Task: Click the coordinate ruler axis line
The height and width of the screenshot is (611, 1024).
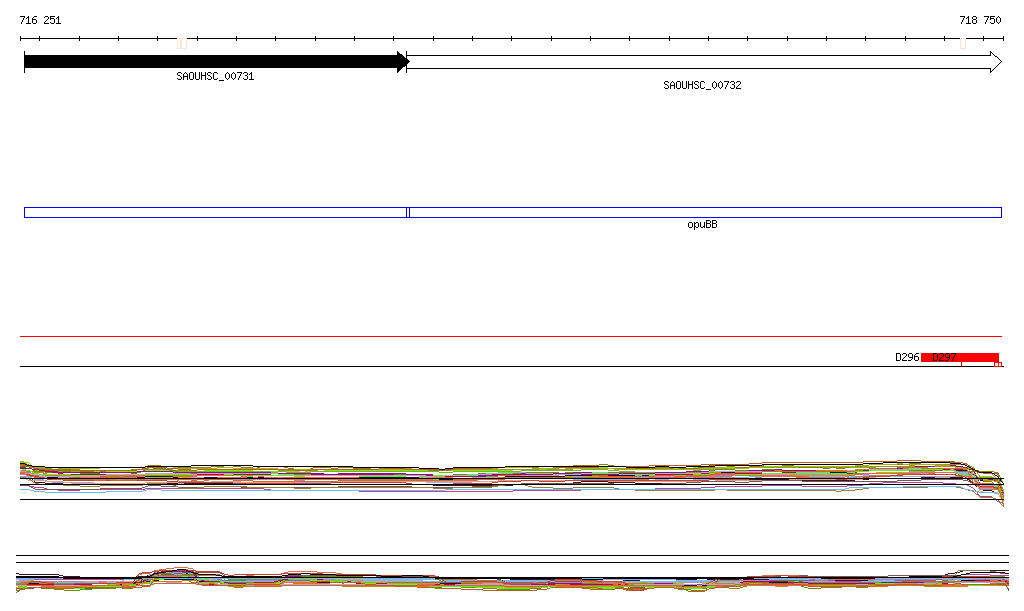Action: [x=500, y=39]
